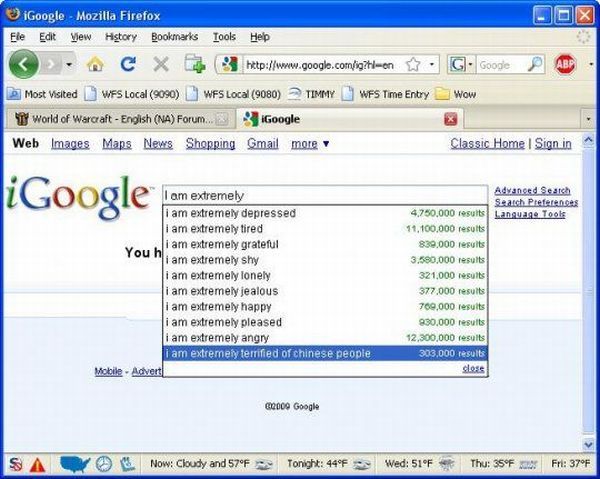Close the iGoogle tab
This screenshot has width=600, height=479.
[x=451, y=119]
